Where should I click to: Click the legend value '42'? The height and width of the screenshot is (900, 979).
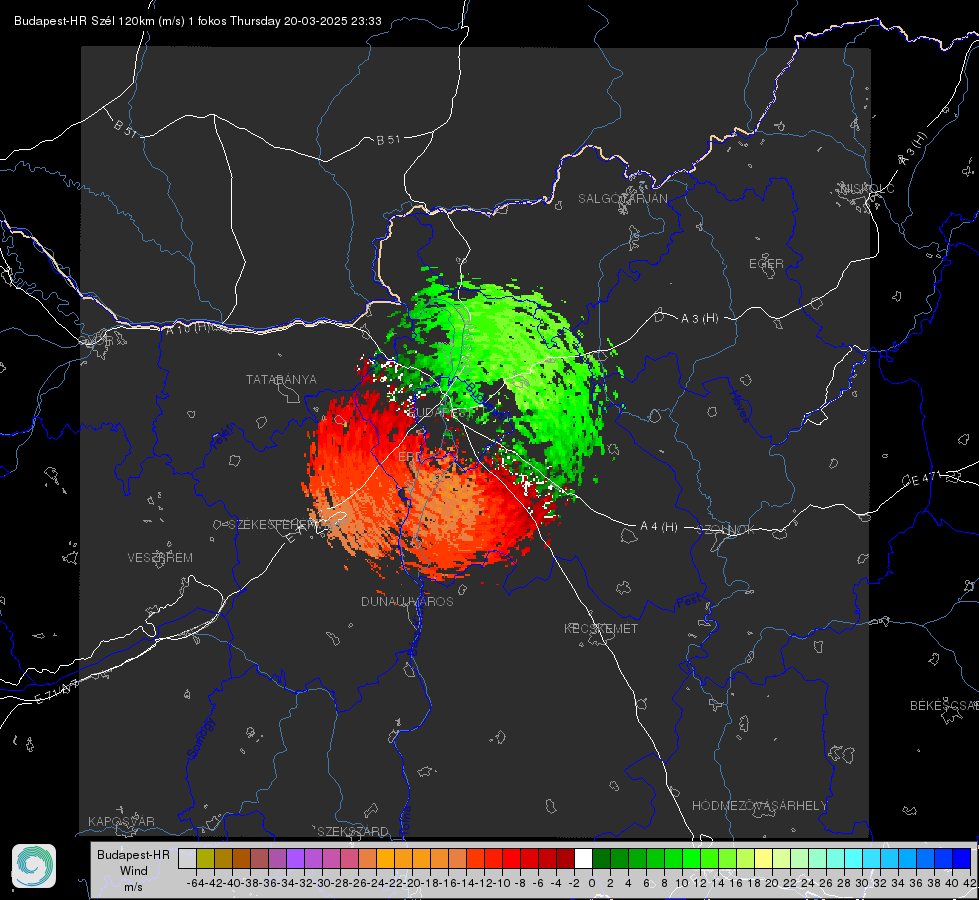click(x=970, y=883)
